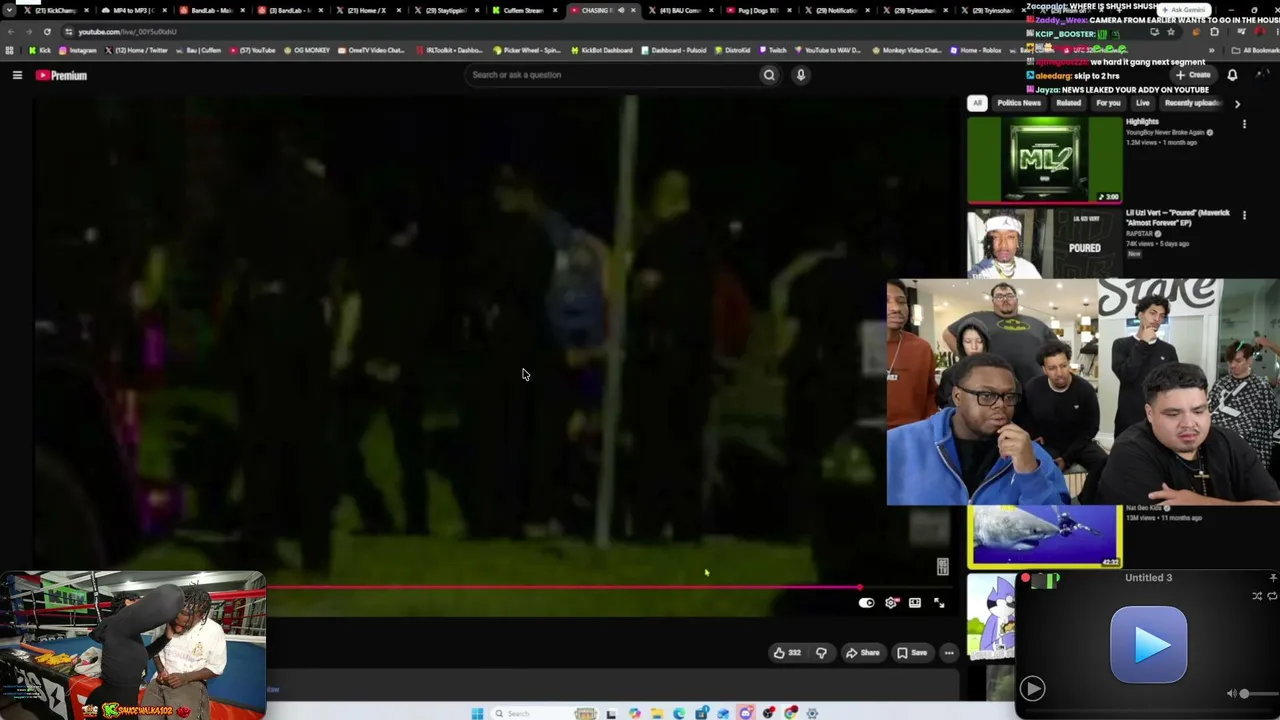Toggle YouTube autoplay switch
1280x720 pixels.
click(x=866, y=603)
